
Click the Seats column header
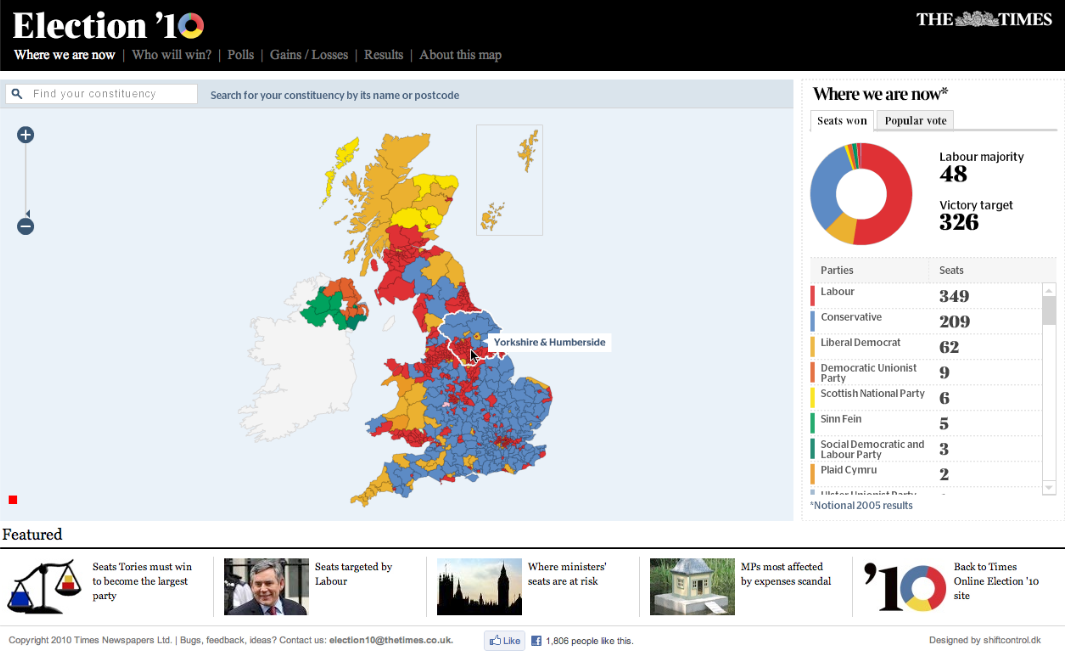[951, 270]
